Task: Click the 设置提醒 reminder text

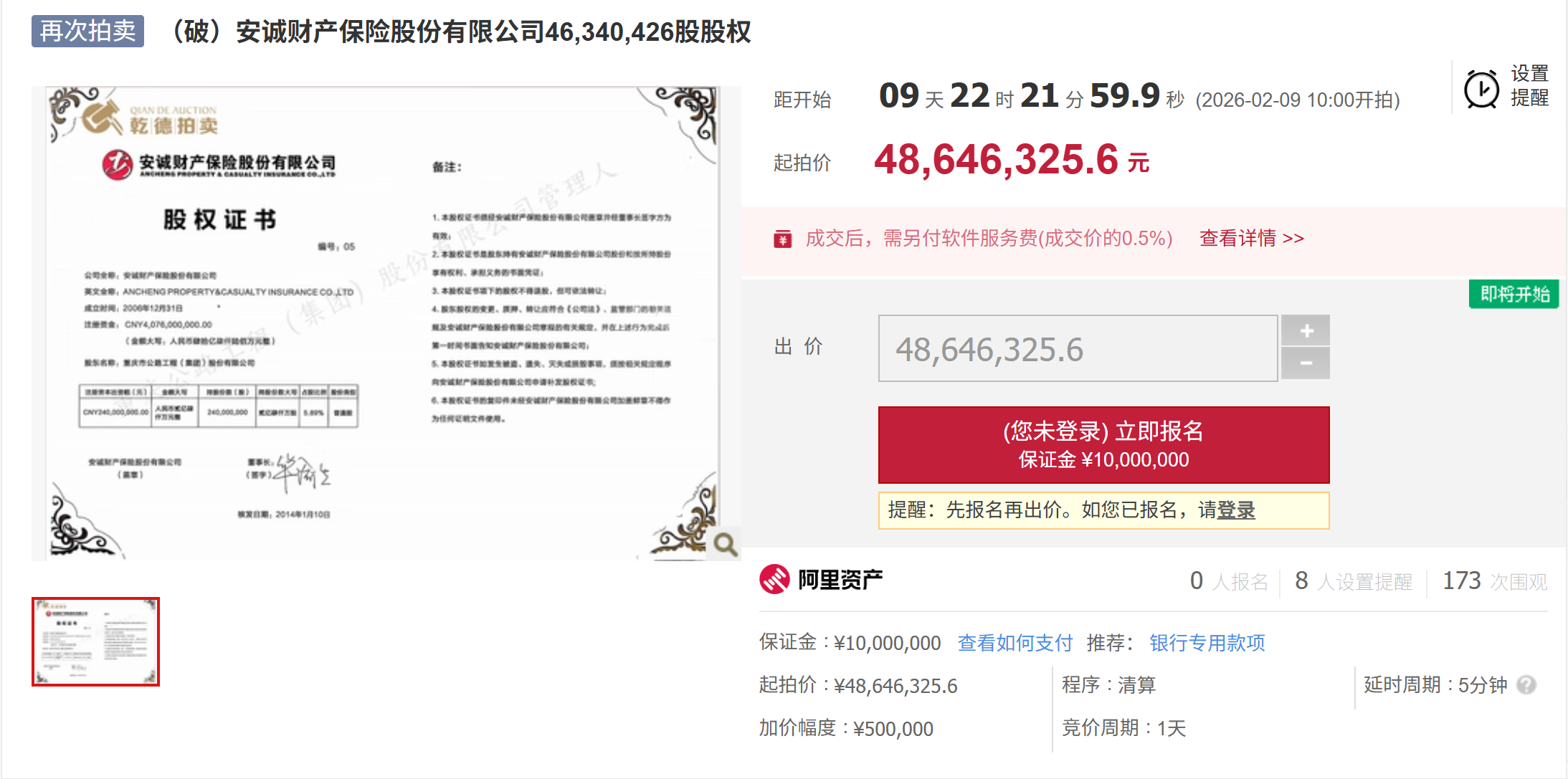Action: pos(1529,86)
